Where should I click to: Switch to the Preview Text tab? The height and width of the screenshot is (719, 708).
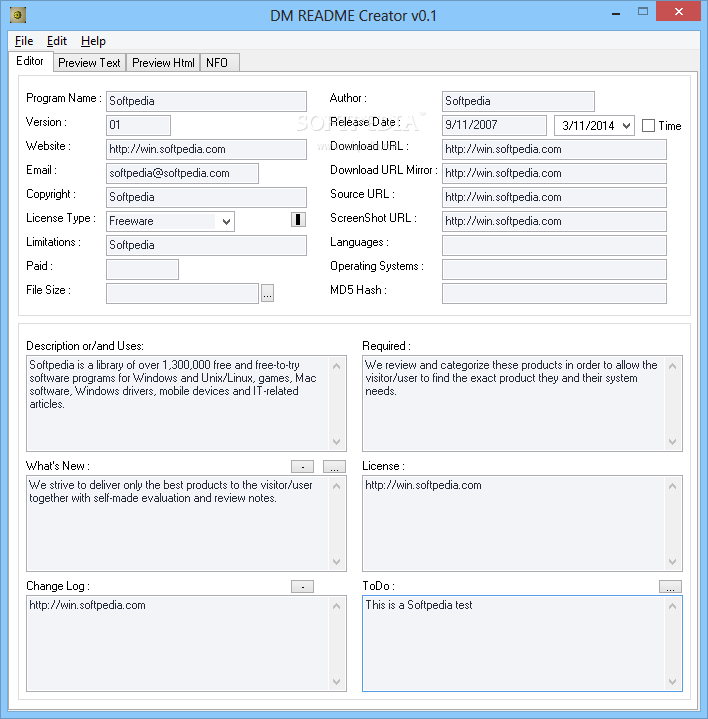coord(89,63)
